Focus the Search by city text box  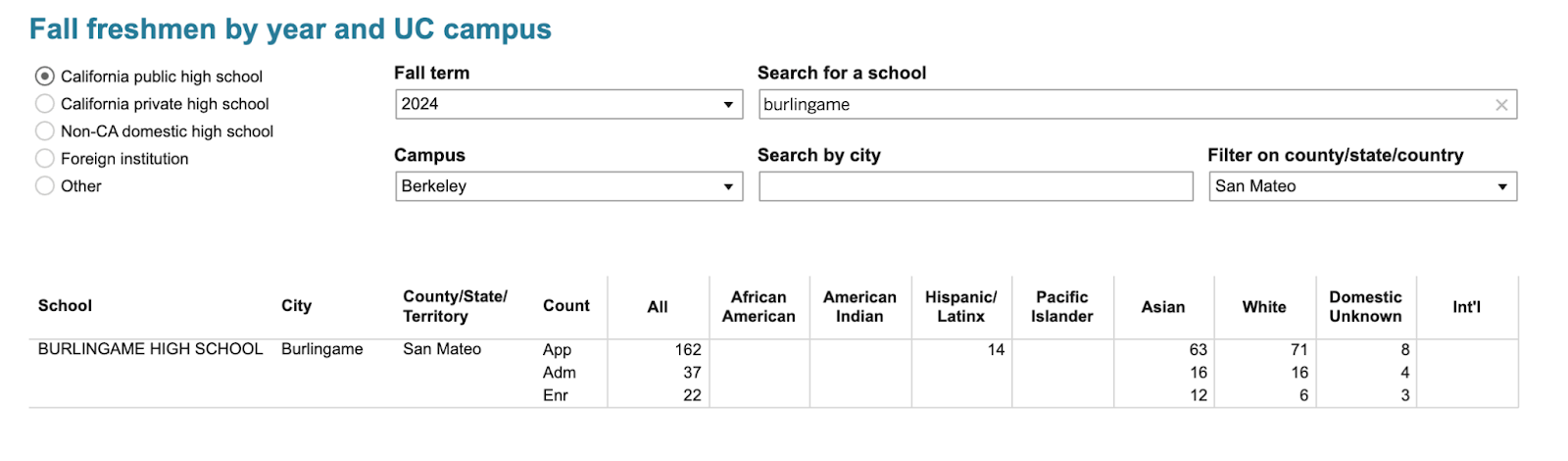[975, 186]
